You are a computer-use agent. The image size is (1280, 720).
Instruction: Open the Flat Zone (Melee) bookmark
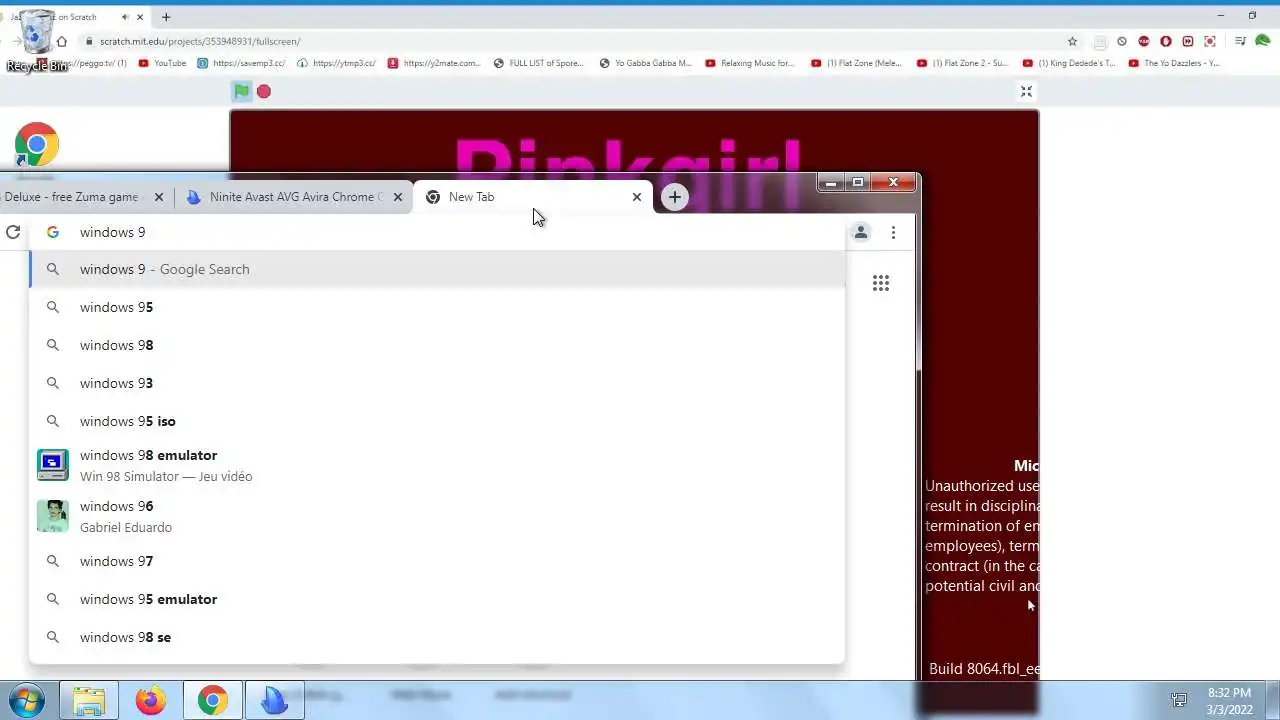tap(856, 63)
